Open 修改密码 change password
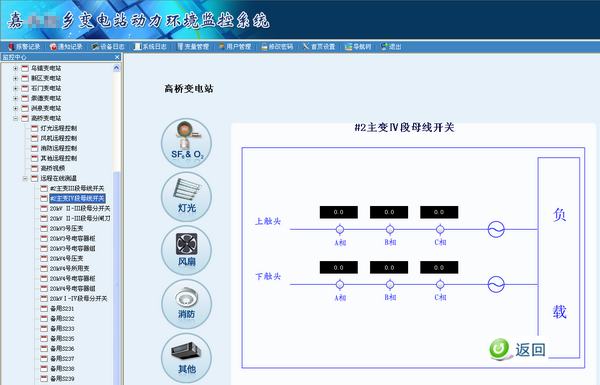Screen dimensions: 600x385 pyautogui.click(x=277, y=47)
